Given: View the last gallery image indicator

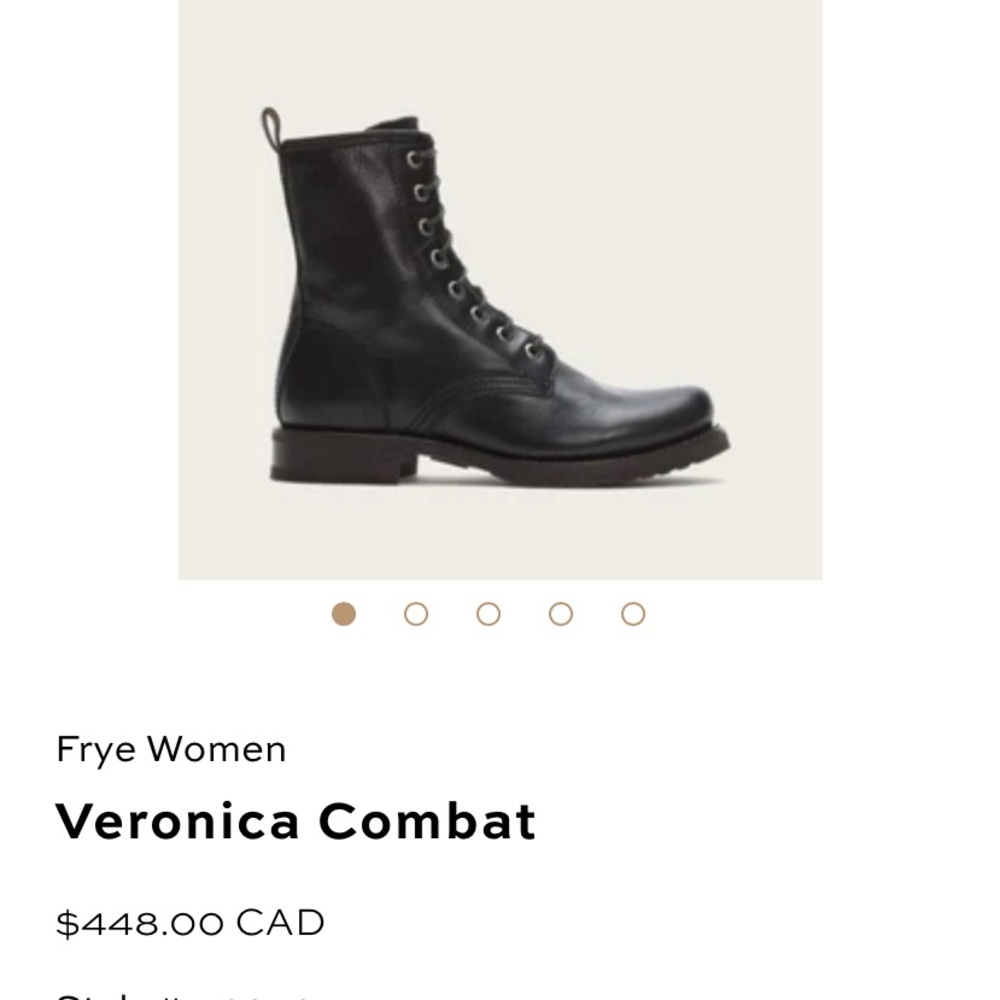Looking at the screenshot, I should click(630, 612).
